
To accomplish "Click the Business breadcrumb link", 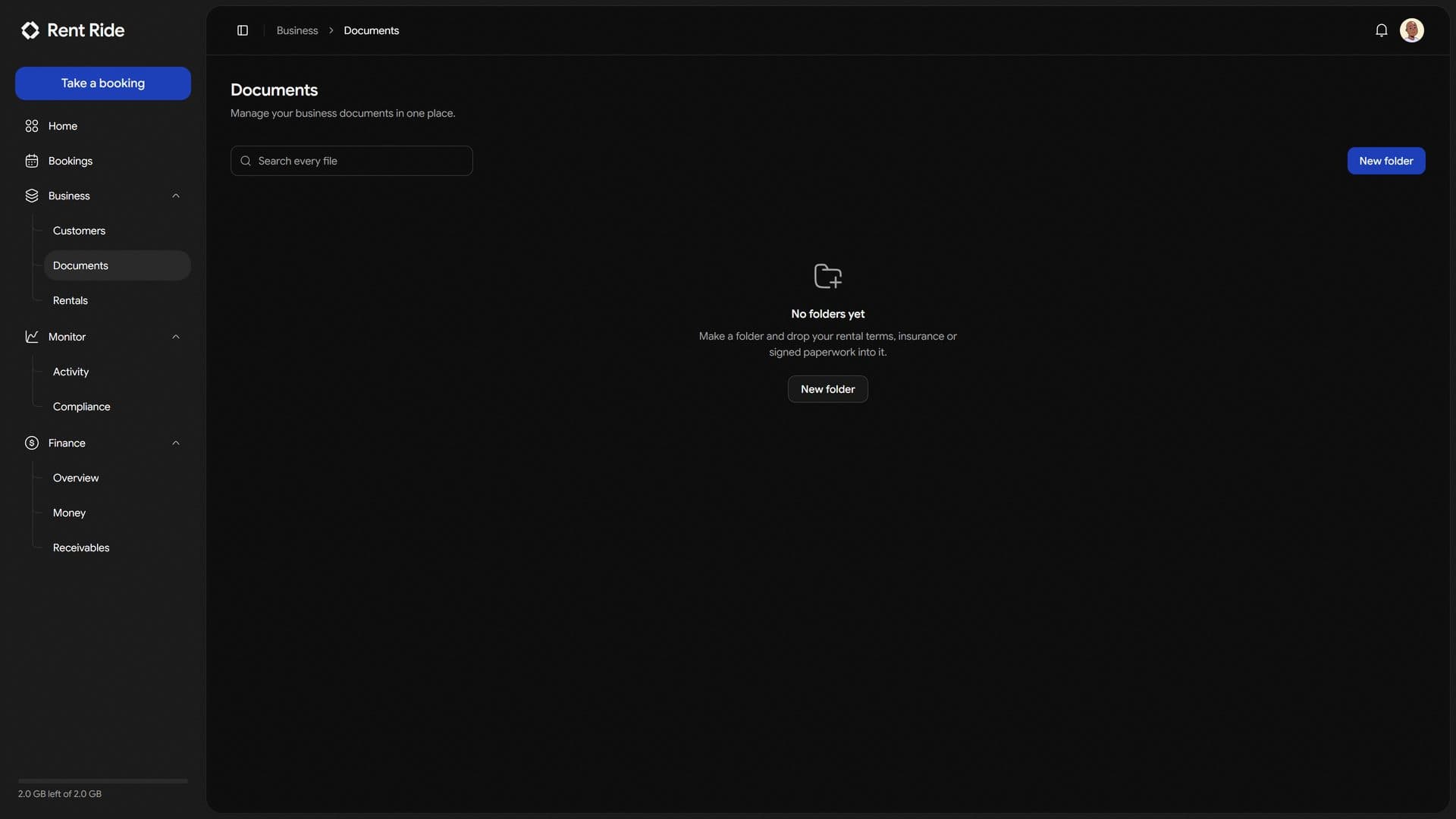I will pos(297,30).
